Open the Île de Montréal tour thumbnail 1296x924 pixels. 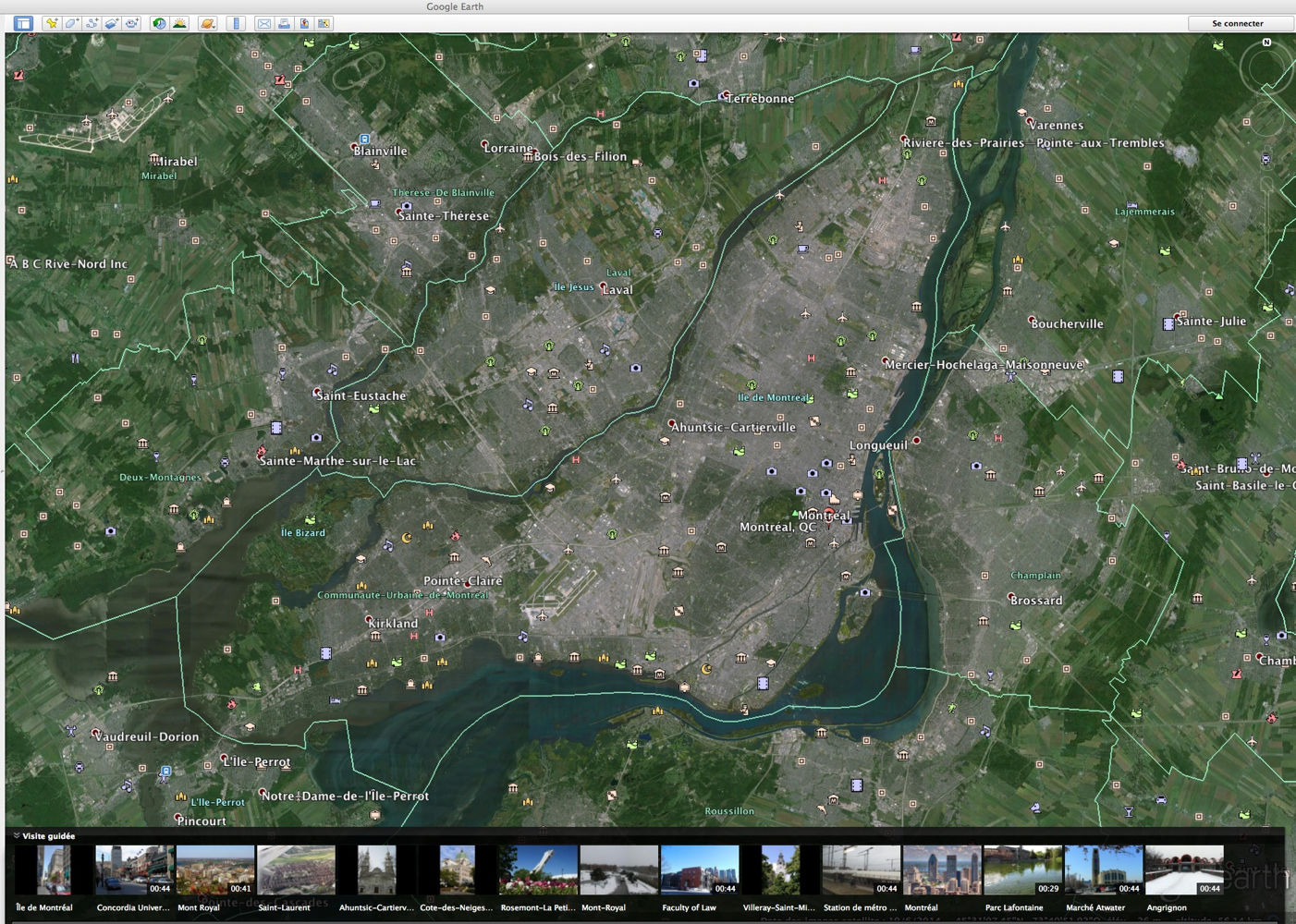[x=53, y=870]
